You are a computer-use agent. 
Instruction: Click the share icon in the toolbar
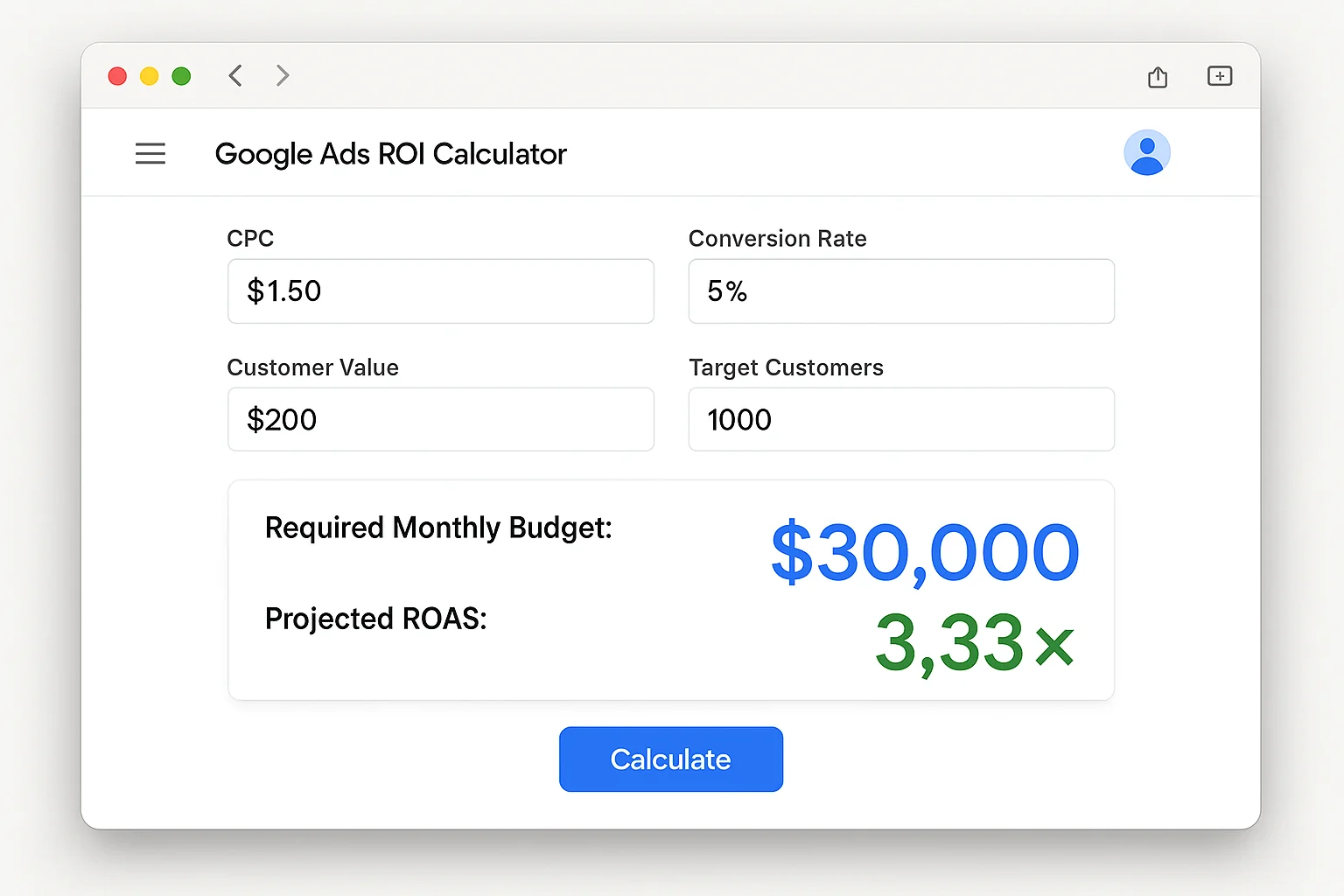(1157, 76)
